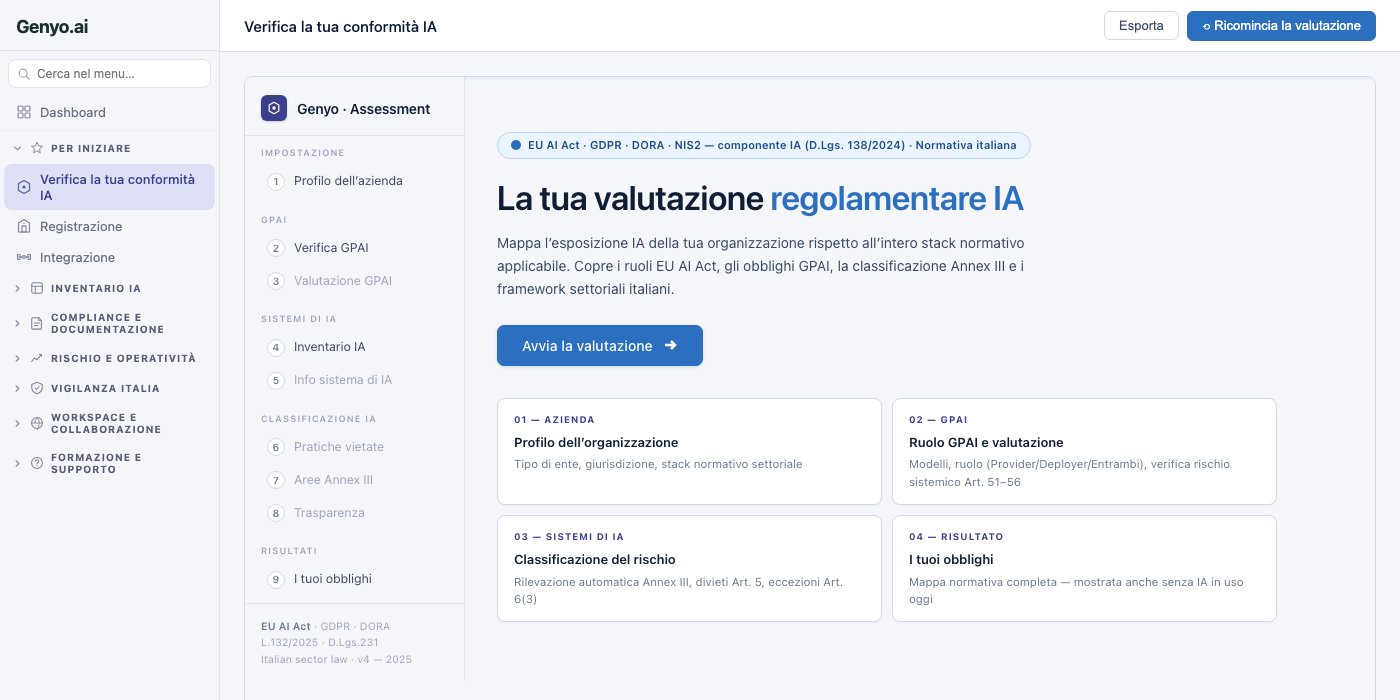
Task: Go to the Profilo dell'azienda step
Action: point(354,181)
